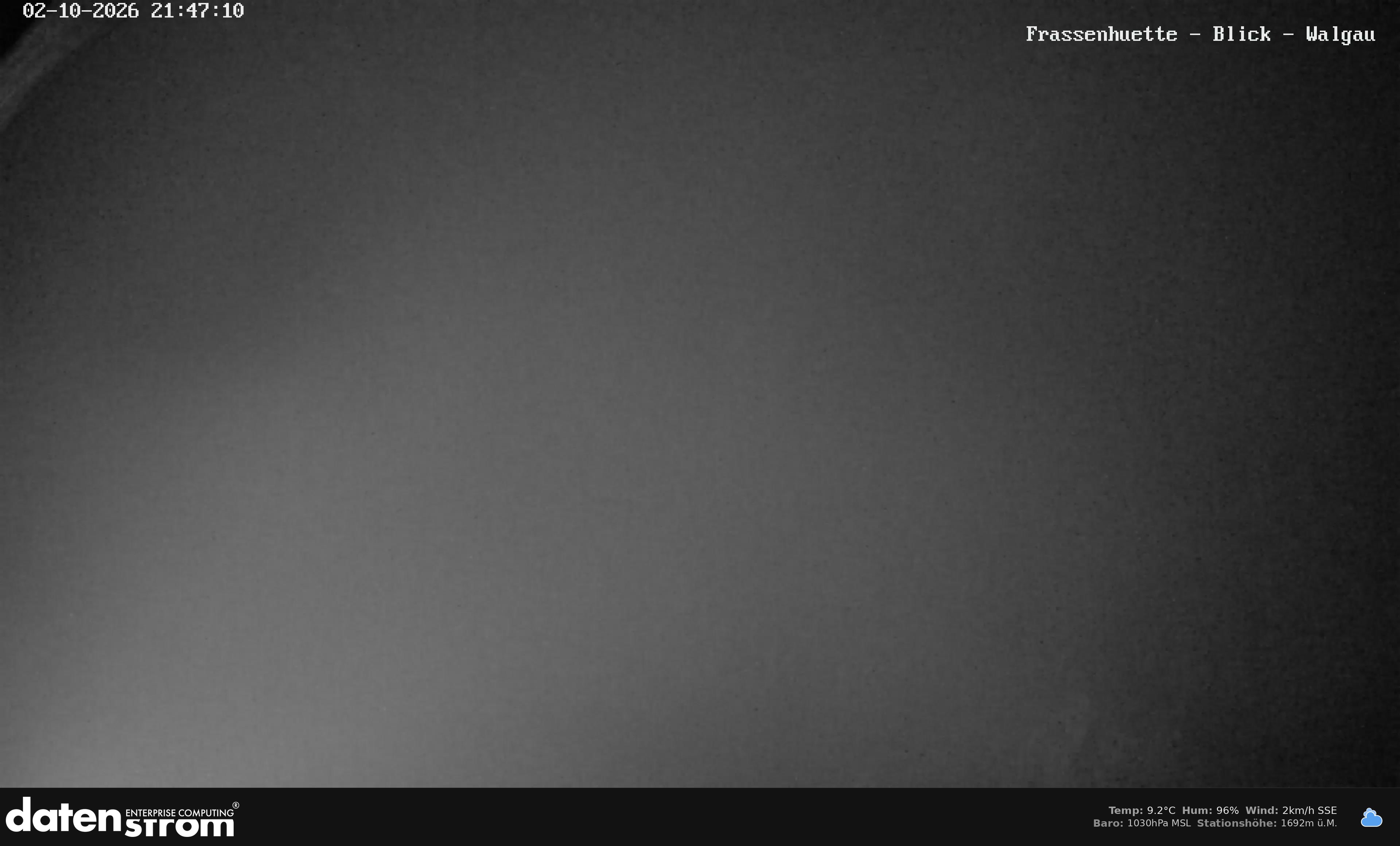The height and width of the screenshot is (846, 1400).
Task: Select the Hum: 96% humidity reading
Action: (x=1210, y=810)
